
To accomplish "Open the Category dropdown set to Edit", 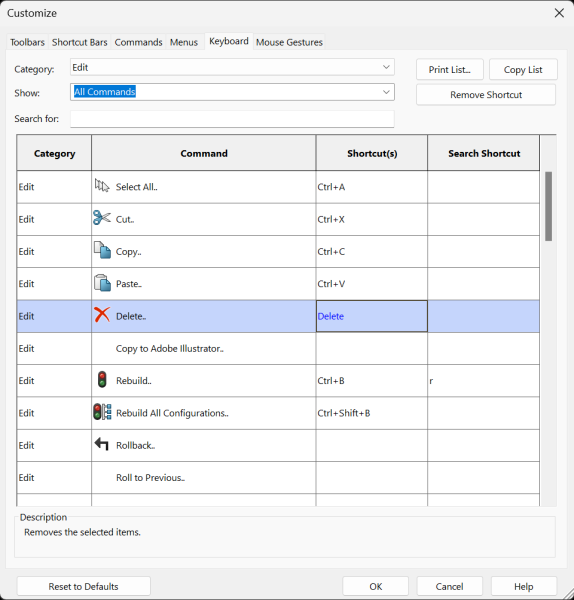I will [232, 67].
